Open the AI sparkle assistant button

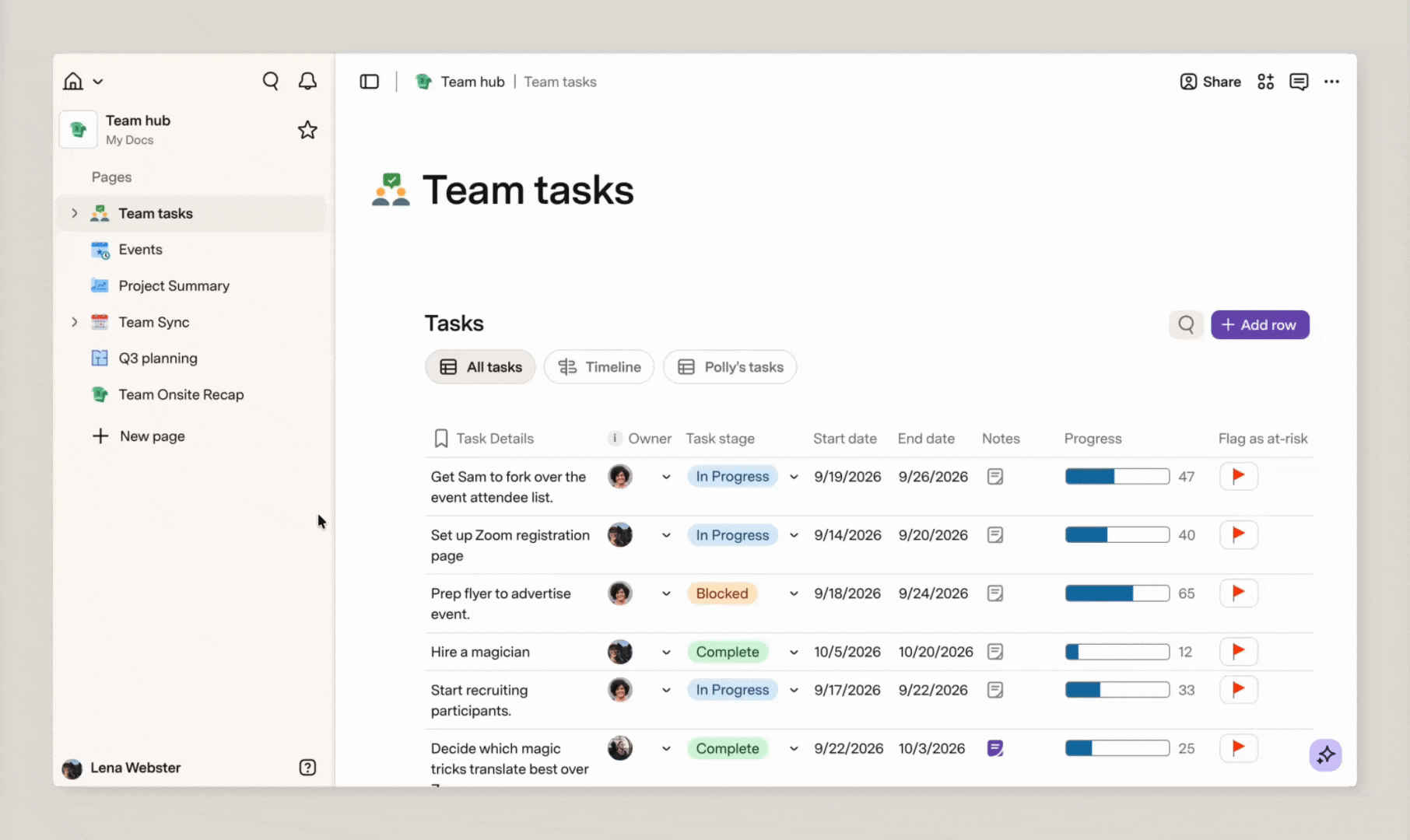(x=1325, y=754)
